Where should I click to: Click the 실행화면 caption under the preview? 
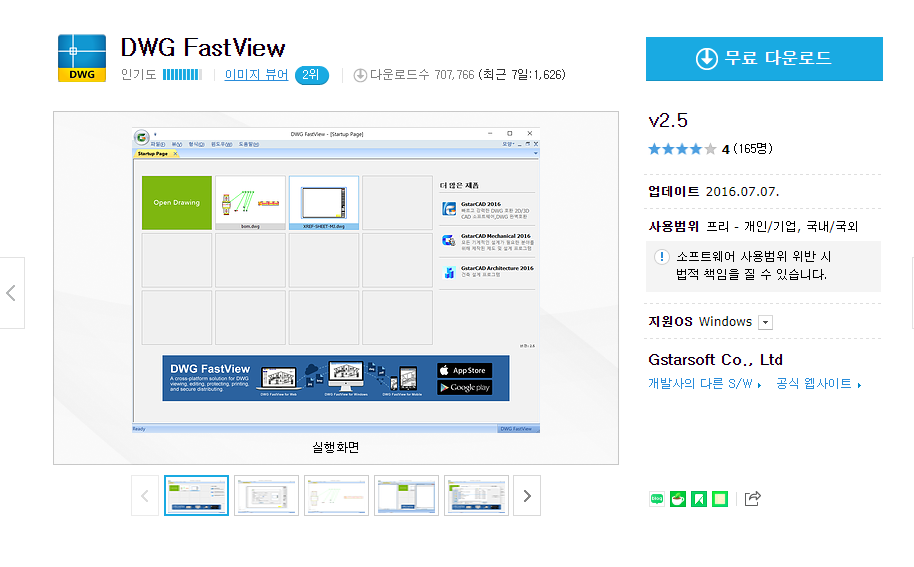(336, 448)
